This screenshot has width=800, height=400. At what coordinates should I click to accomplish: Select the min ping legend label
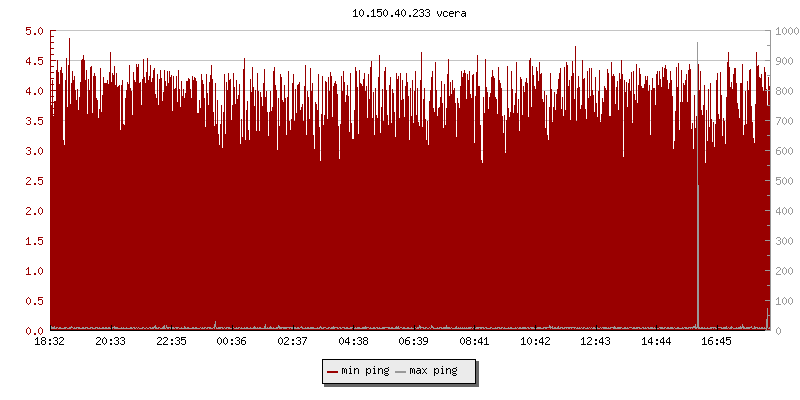365,371
